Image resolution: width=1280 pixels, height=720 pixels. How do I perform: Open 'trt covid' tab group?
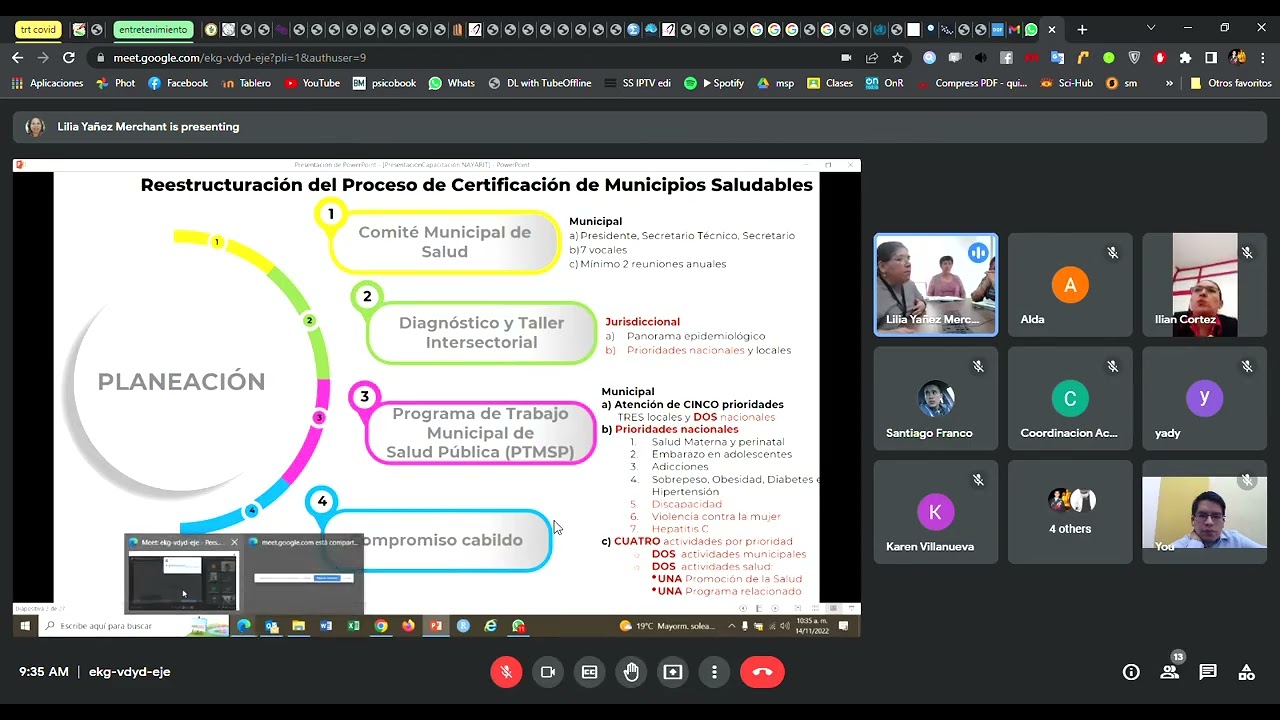[x=38, y=30]
